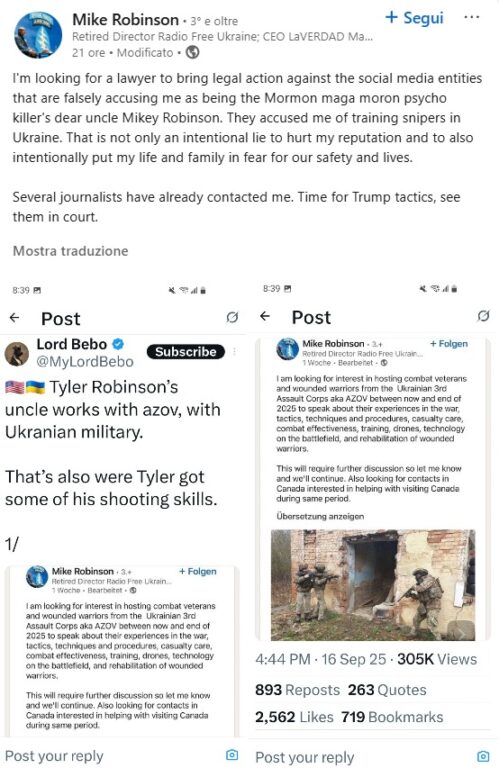Image resolution: width=499 pixels, height=768 pixels.
Task: Open the Übersetzung anzeigen link
Action: pyautogui.click(x=320, y=516)
